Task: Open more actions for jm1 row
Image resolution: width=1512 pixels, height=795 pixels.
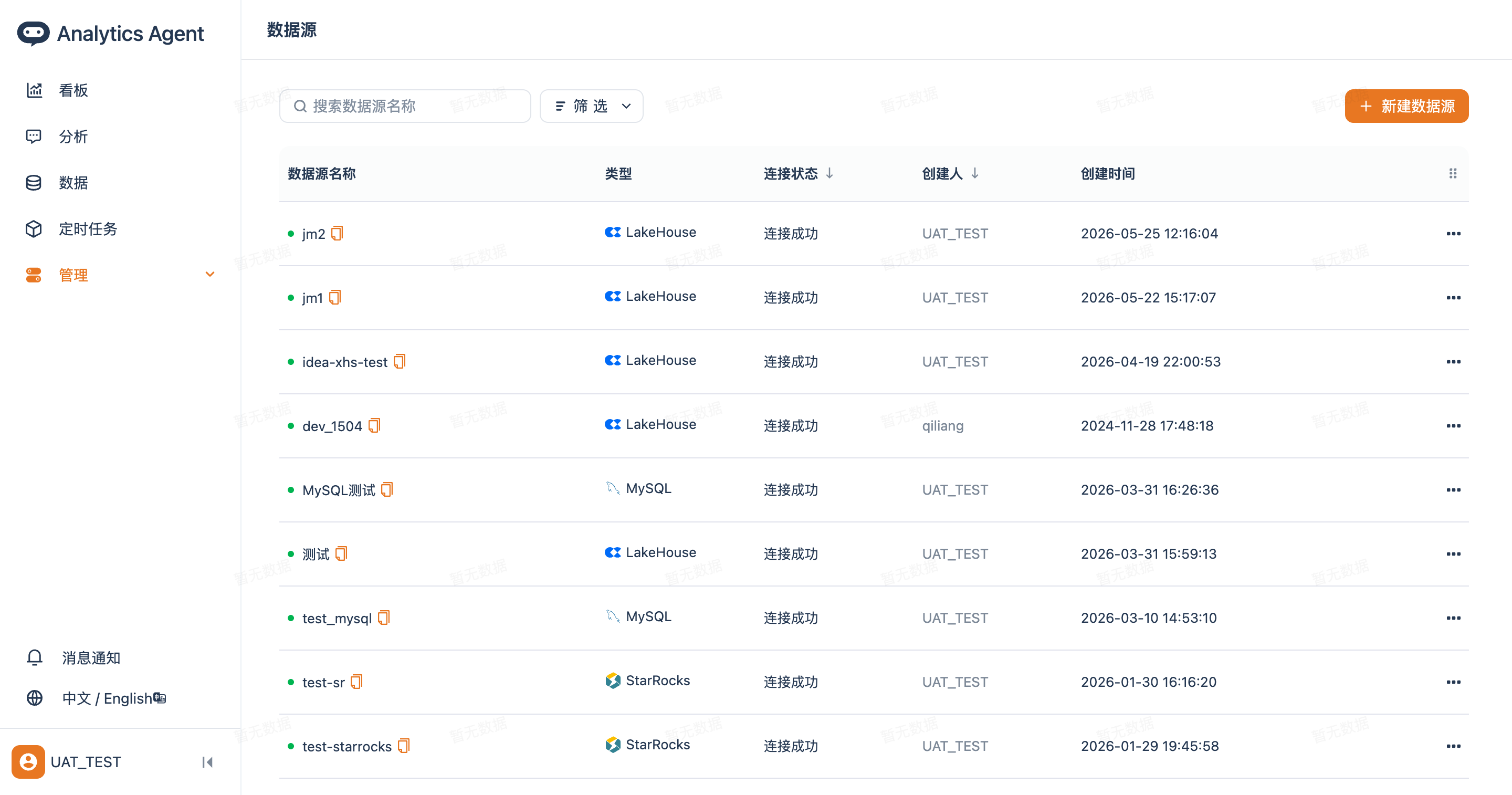Action: tap(1453, 298)
